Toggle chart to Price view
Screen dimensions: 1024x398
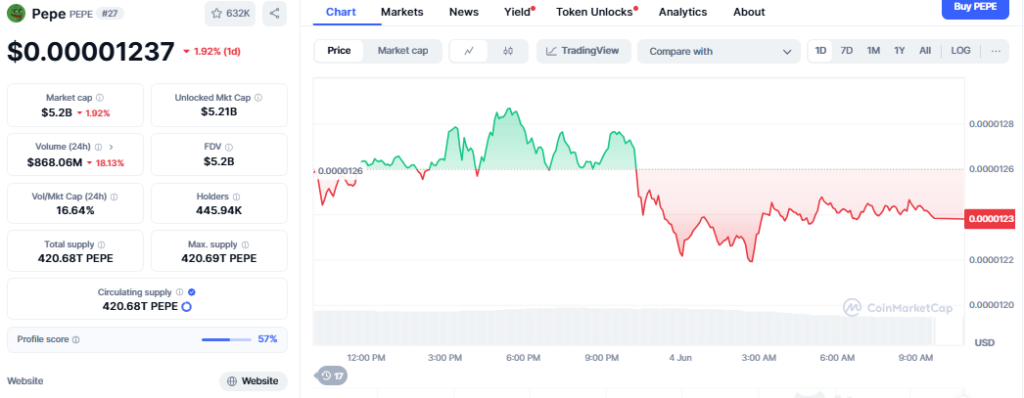pos(339,51)
